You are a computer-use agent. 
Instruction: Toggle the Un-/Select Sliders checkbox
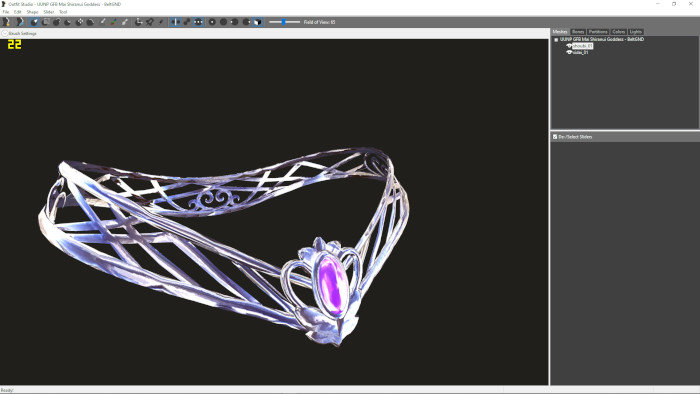[x=555, y=137]
